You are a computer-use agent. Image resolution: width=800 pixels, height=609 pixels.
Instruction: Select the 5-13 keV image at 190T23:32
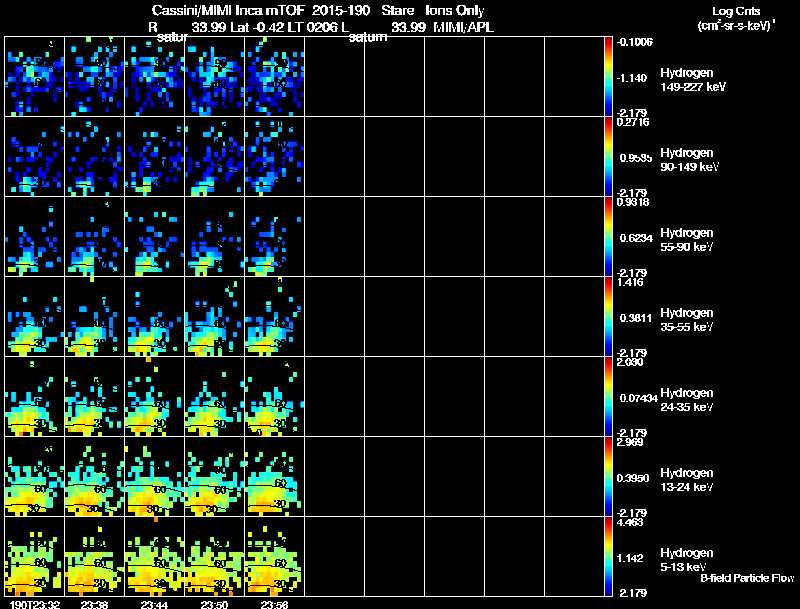pyautogui.click(x=35, y=557)
